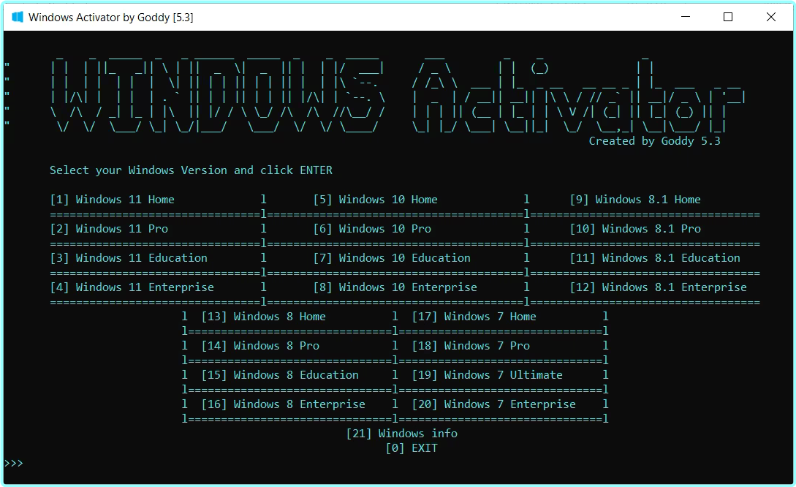Click '[14] Windows 8 Pro' option

click(x=260, y=346)
